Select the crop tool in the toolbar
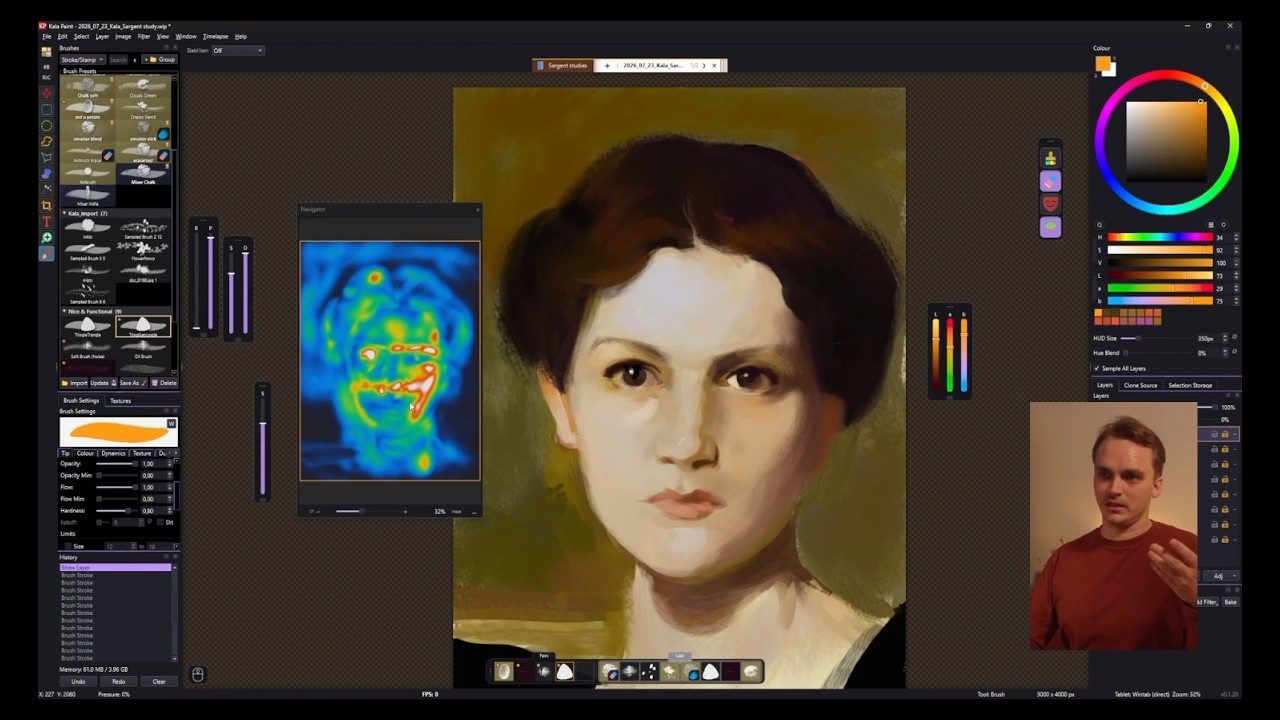 coord(47,205)
